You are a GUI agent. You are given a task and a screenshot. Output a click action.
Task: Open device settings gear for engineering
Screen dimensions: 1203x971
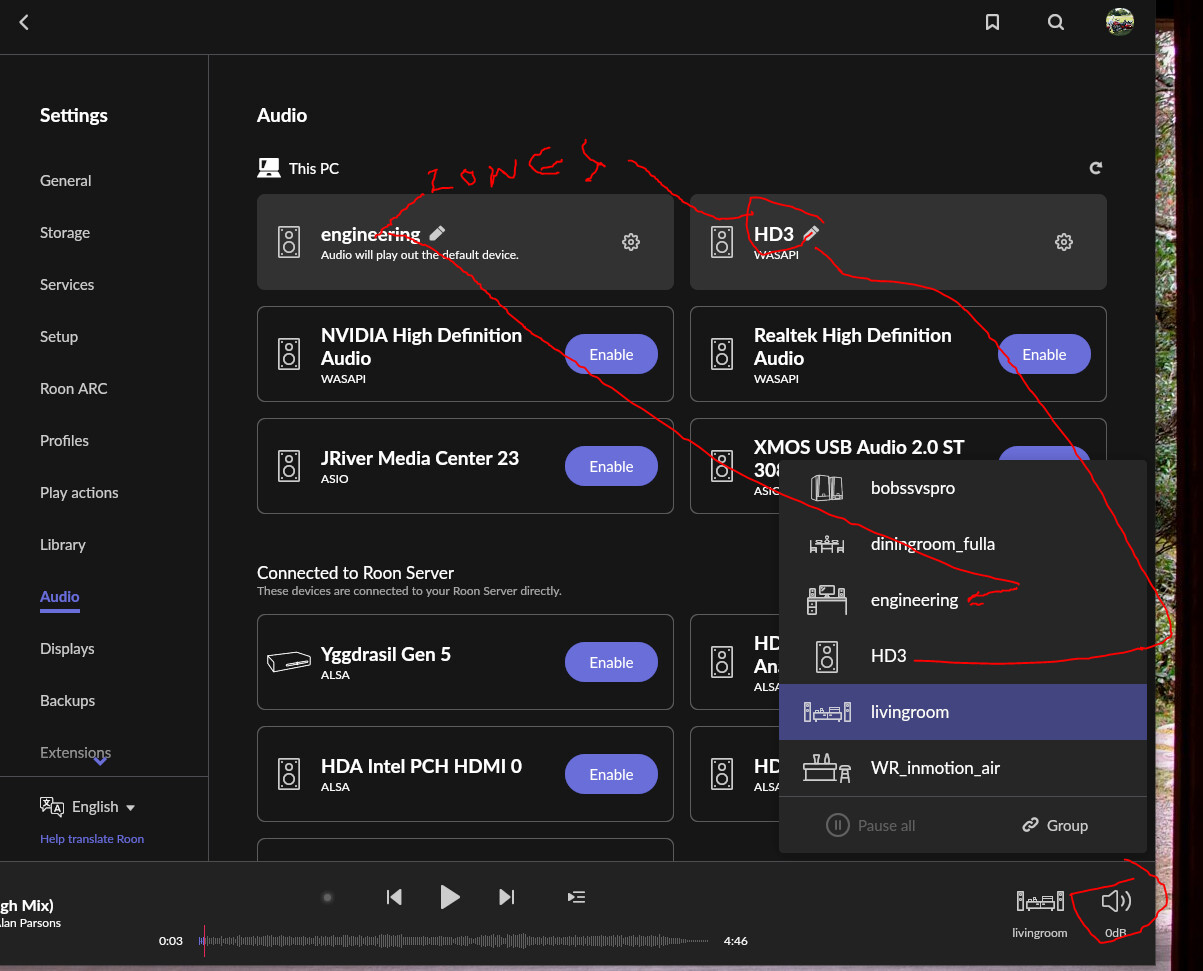[x=631, y=242]
